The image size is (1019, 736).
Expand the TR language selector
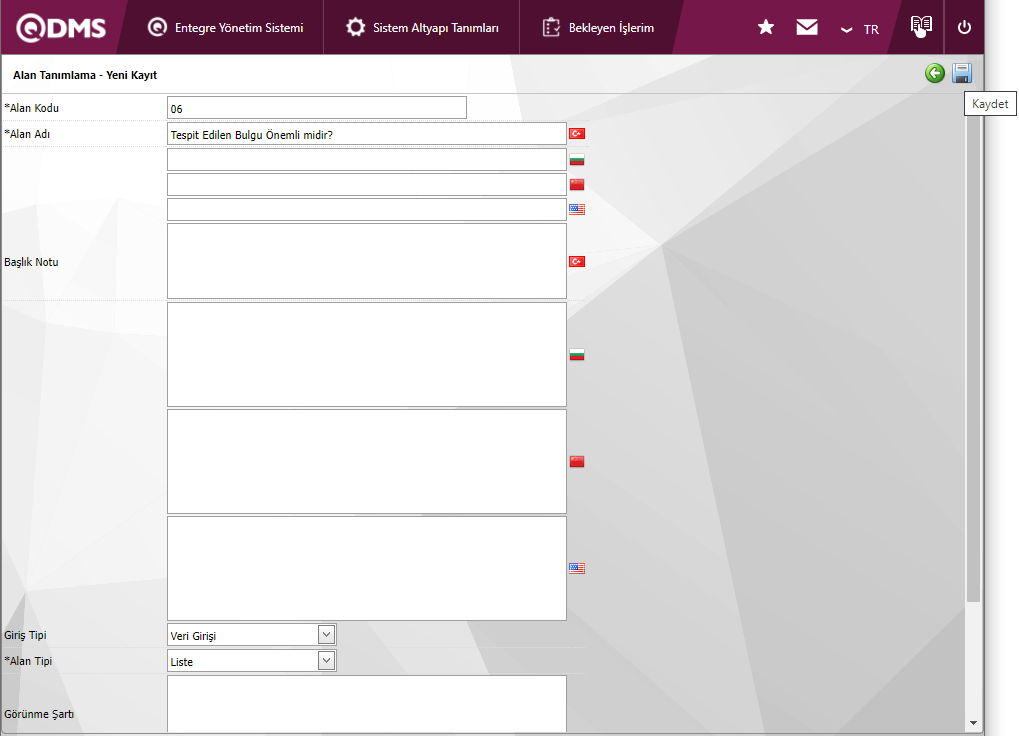860,29
